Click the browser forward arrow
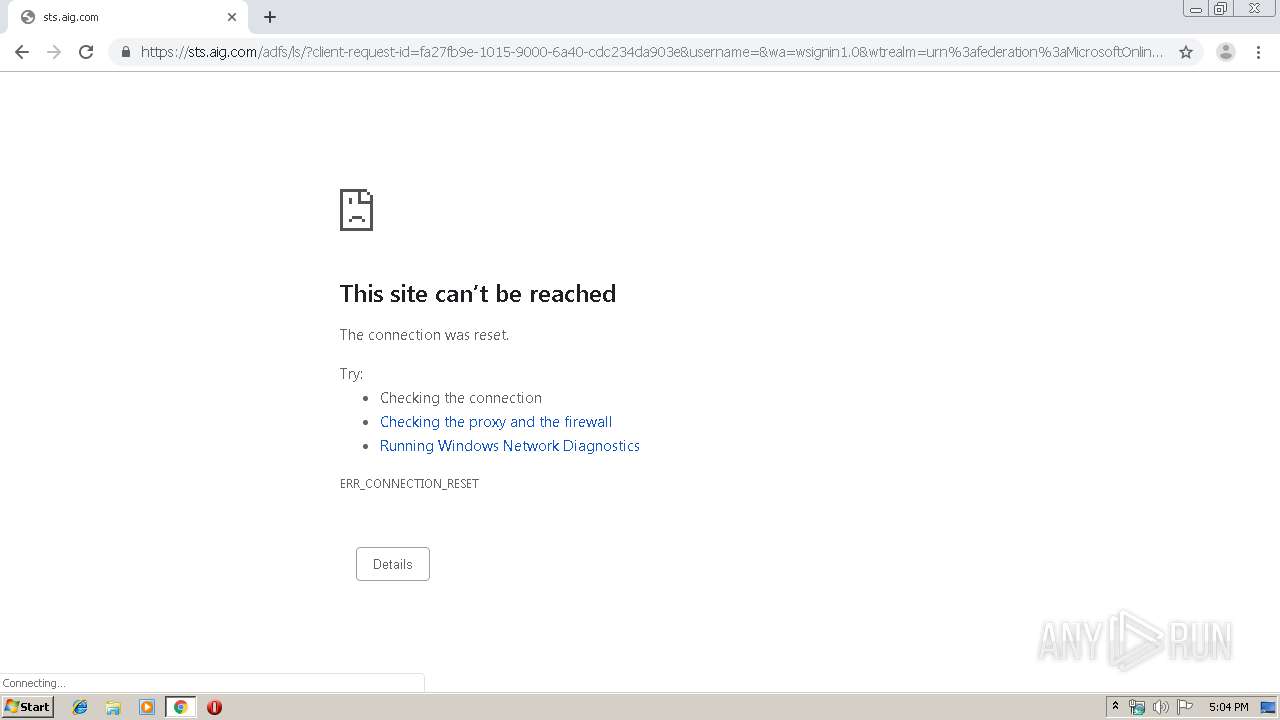Image resolution: width=1280 pixels, height=720 pixels. tap(54, 52)
